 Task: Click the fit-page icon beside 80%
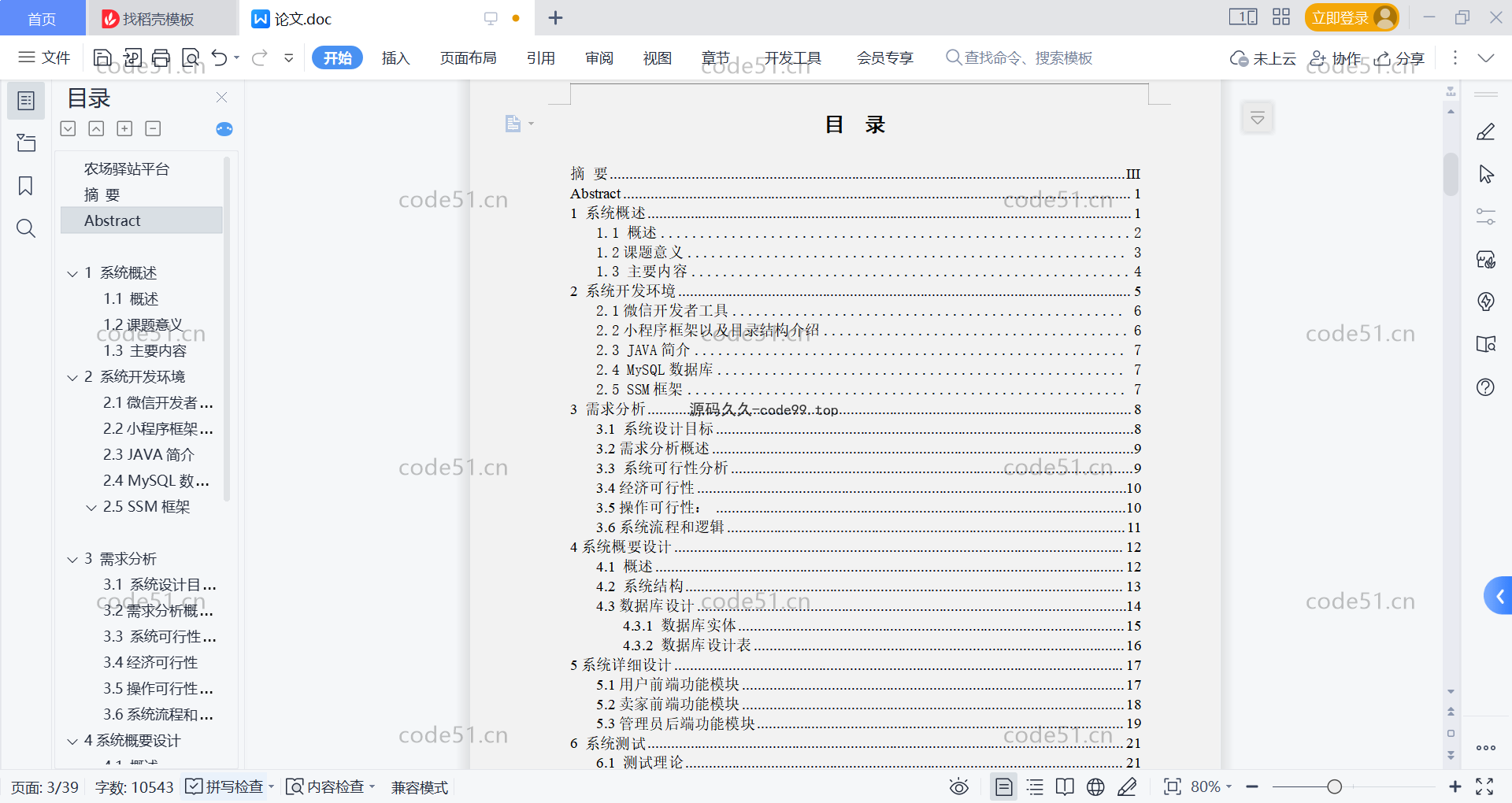[1173, 786]
